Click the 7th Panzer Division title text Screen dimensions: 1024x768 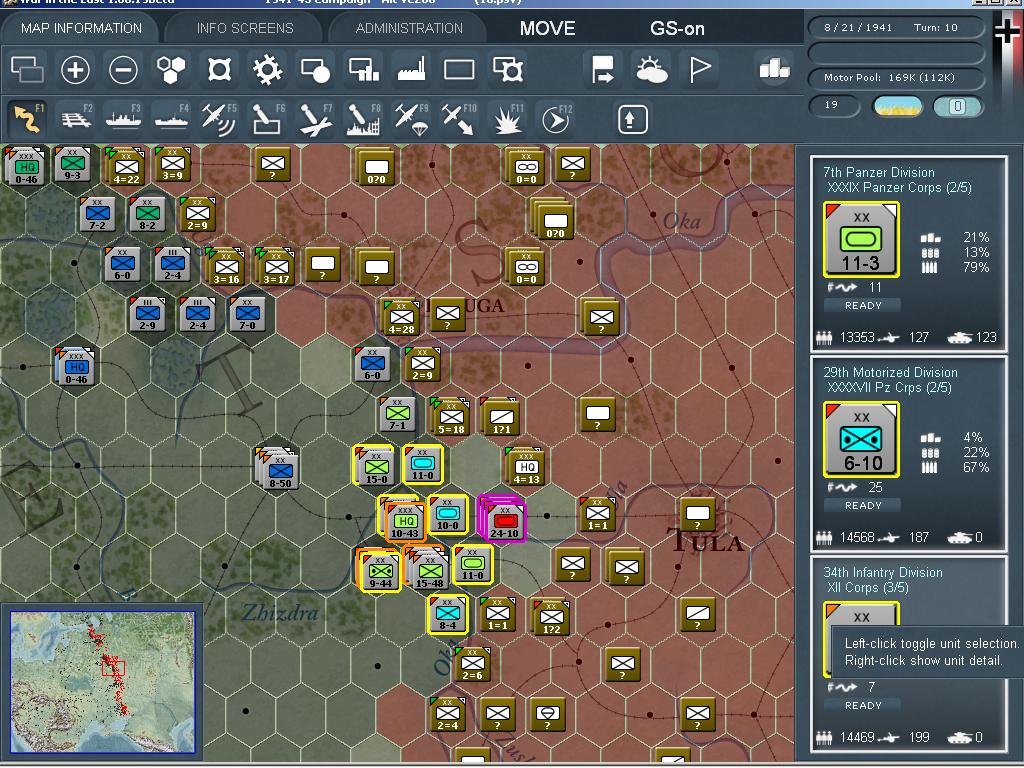click(x=878, y=172)
